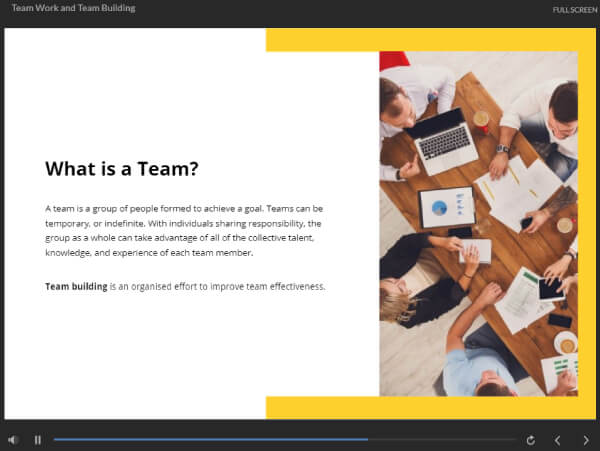Click the tablet showing a pie chart
Image resolution: width=600 pixels, height=451 pixels.
coord(446,208)
